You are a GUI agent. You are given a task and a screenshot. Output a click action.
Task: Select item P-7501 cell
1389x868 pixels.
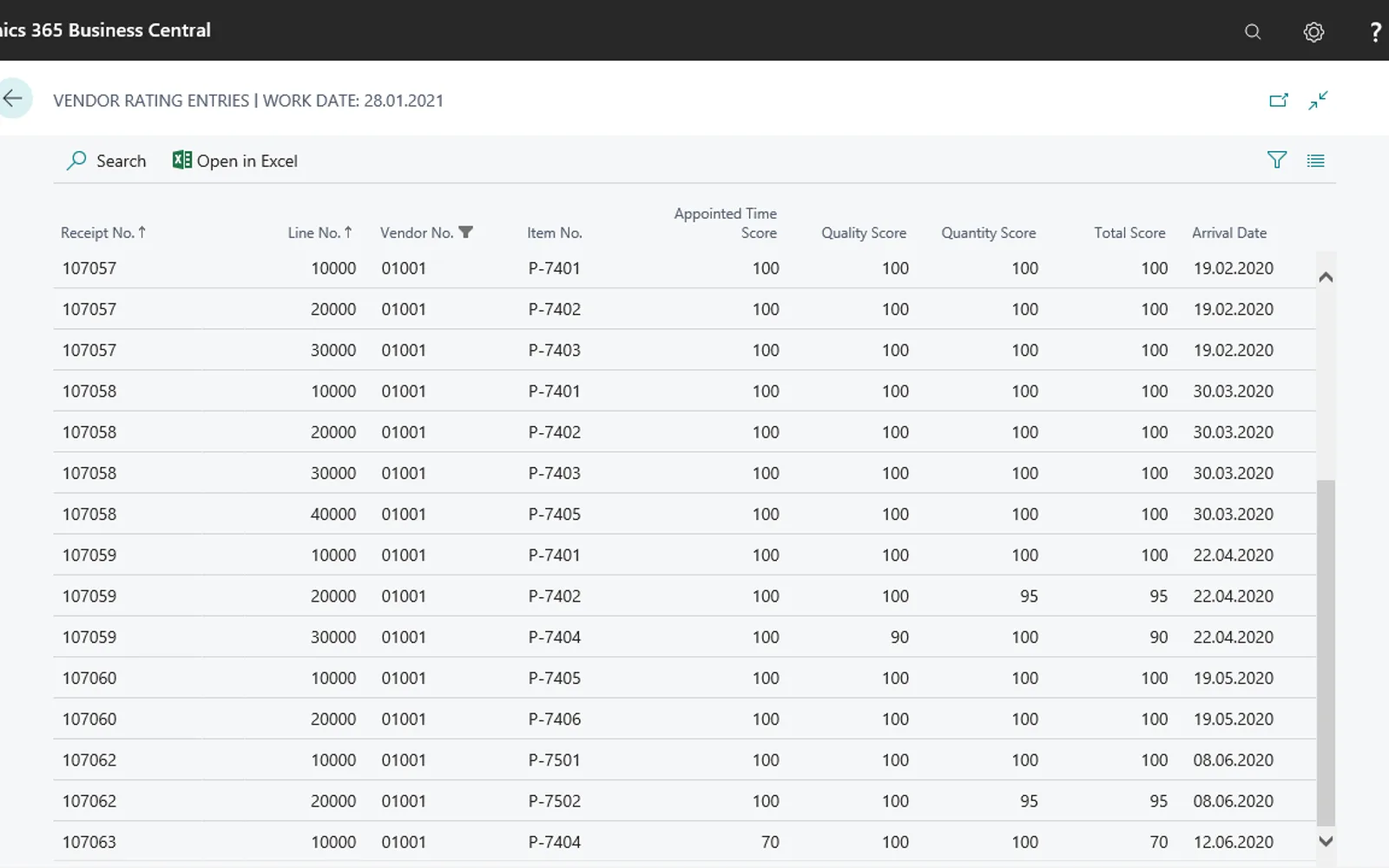click(554, 760)
